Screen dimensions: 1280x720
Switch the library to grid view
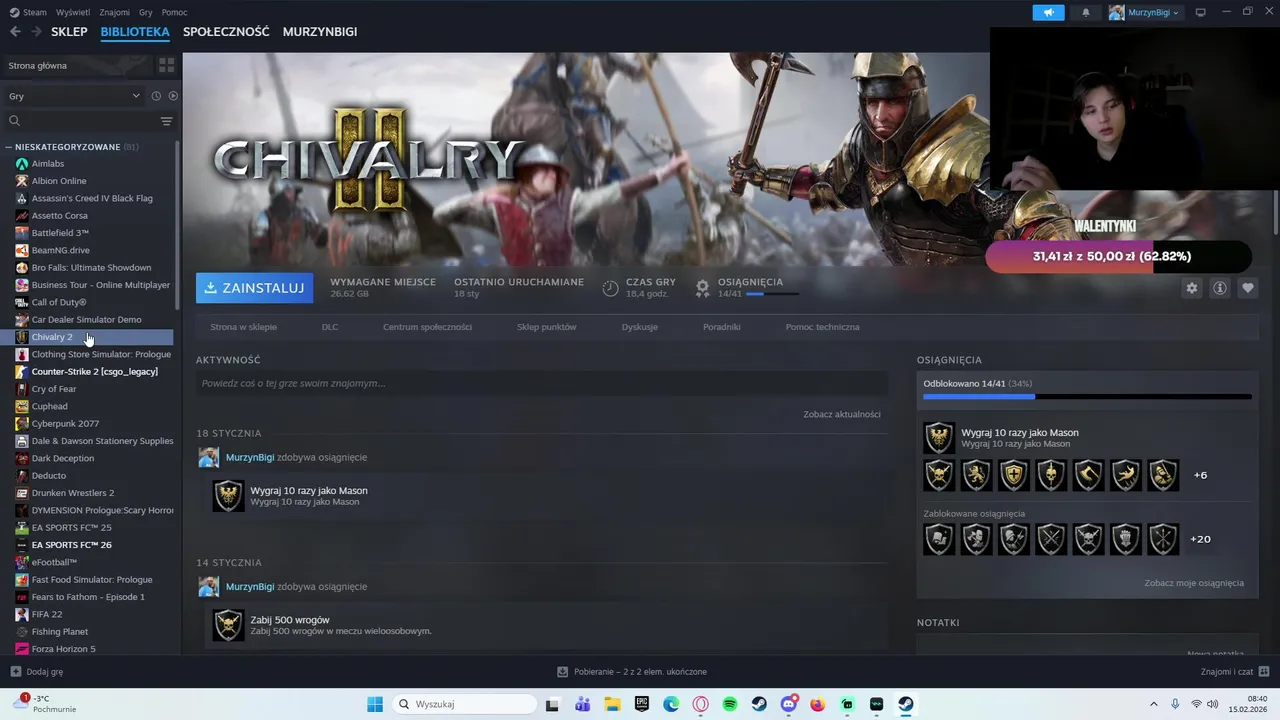tap(166, 65)
